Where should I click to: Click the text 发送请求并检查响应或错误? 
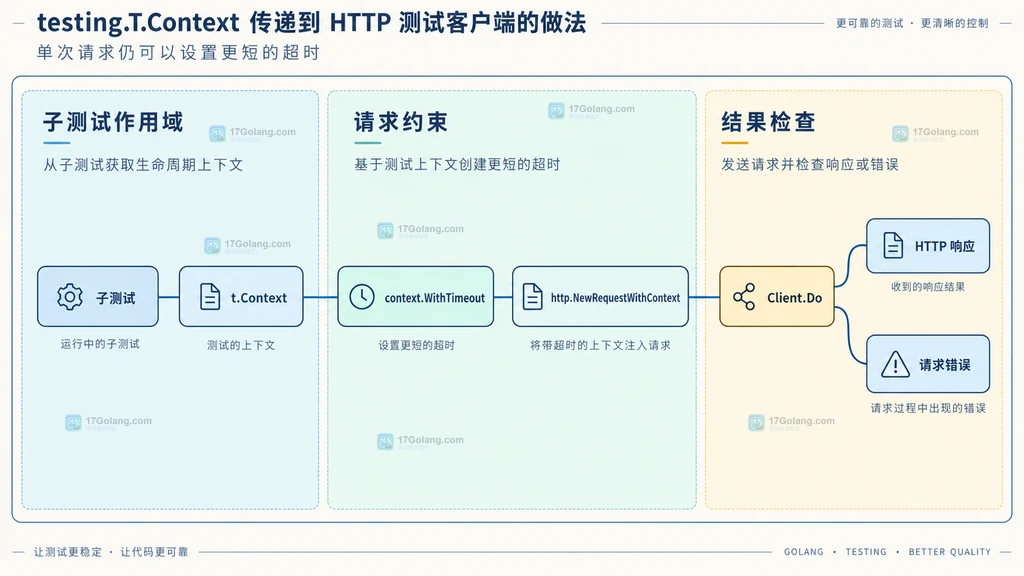[810, 165]
